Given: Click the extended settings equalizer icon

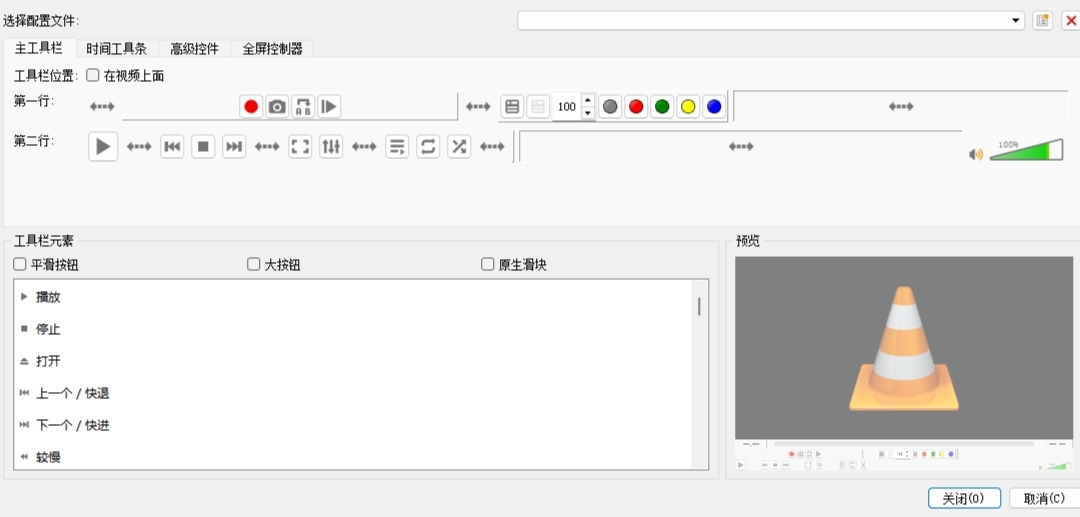Looking at the screenshot, I should pyautogui.click(x=331, y=147).
